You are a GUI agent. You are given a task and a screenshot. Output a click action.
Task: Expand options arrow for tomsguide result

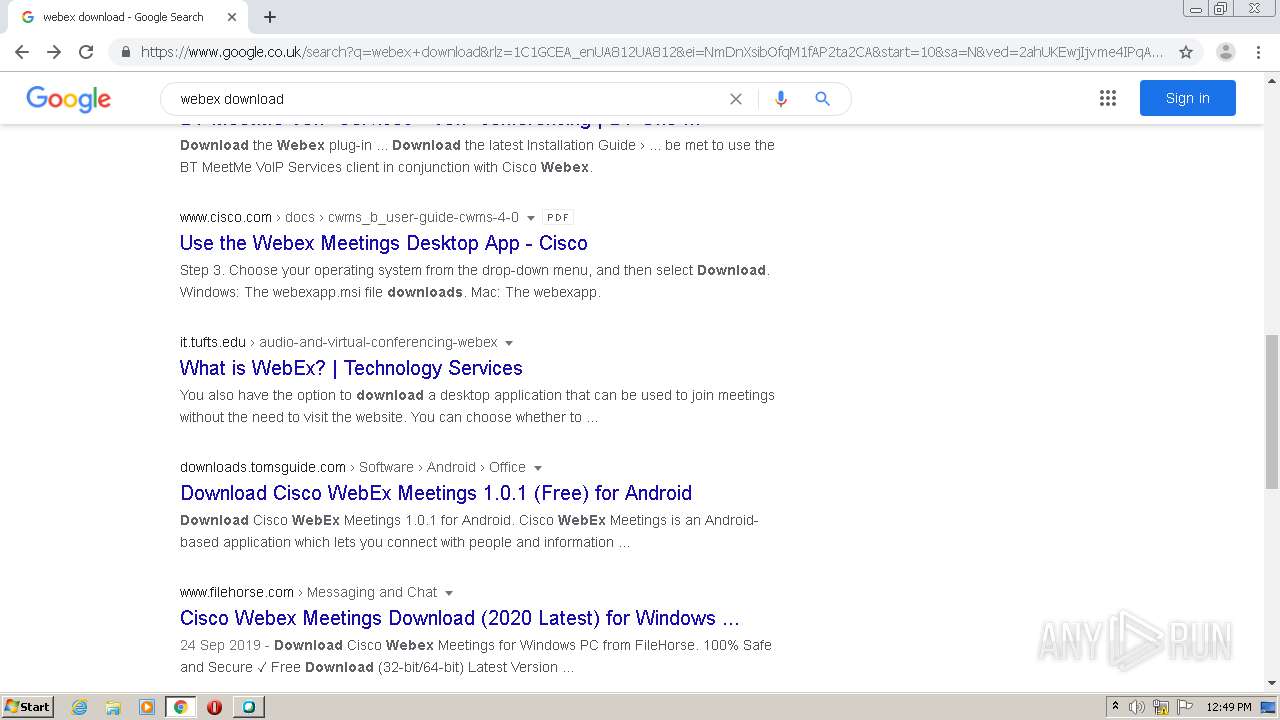coord(538,468)
